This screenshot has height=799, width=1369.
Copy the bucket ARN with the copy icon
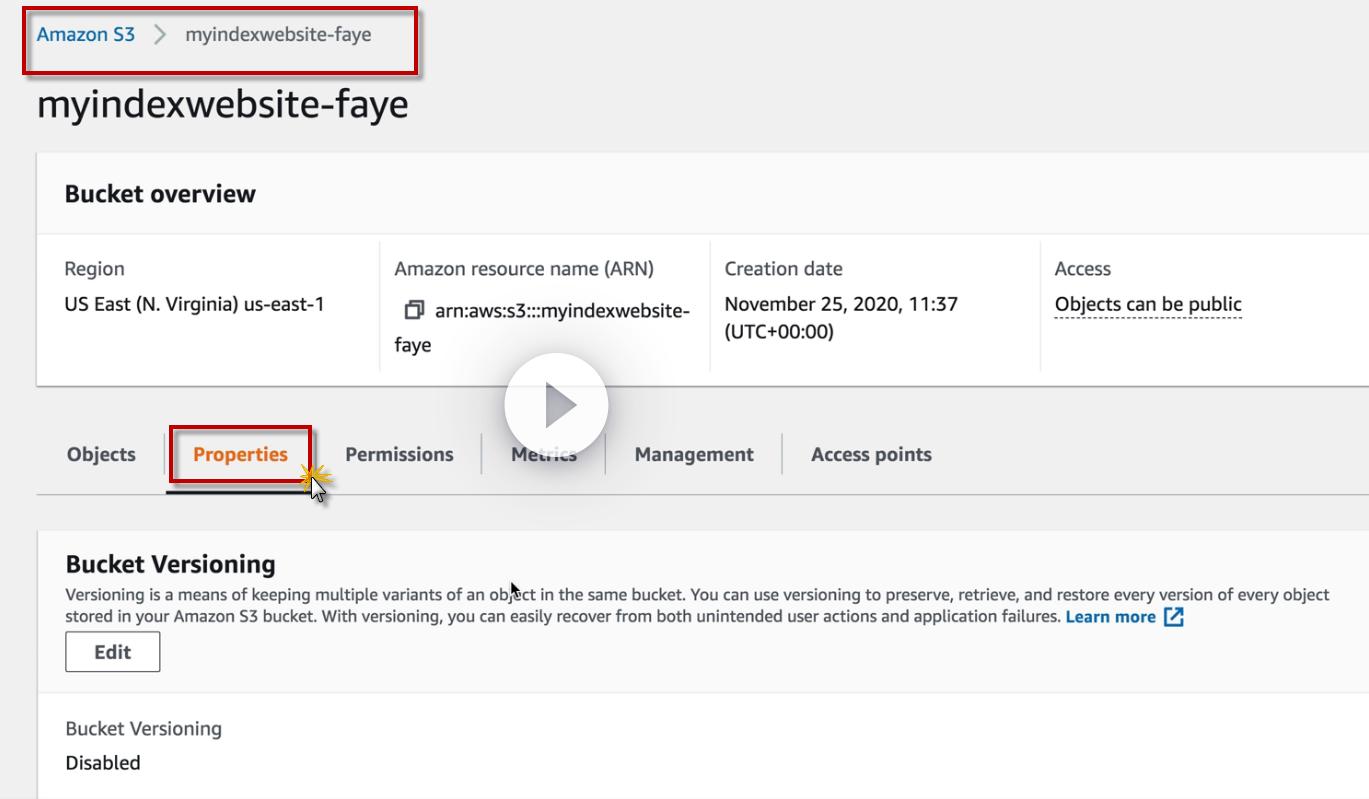point(413,311)
